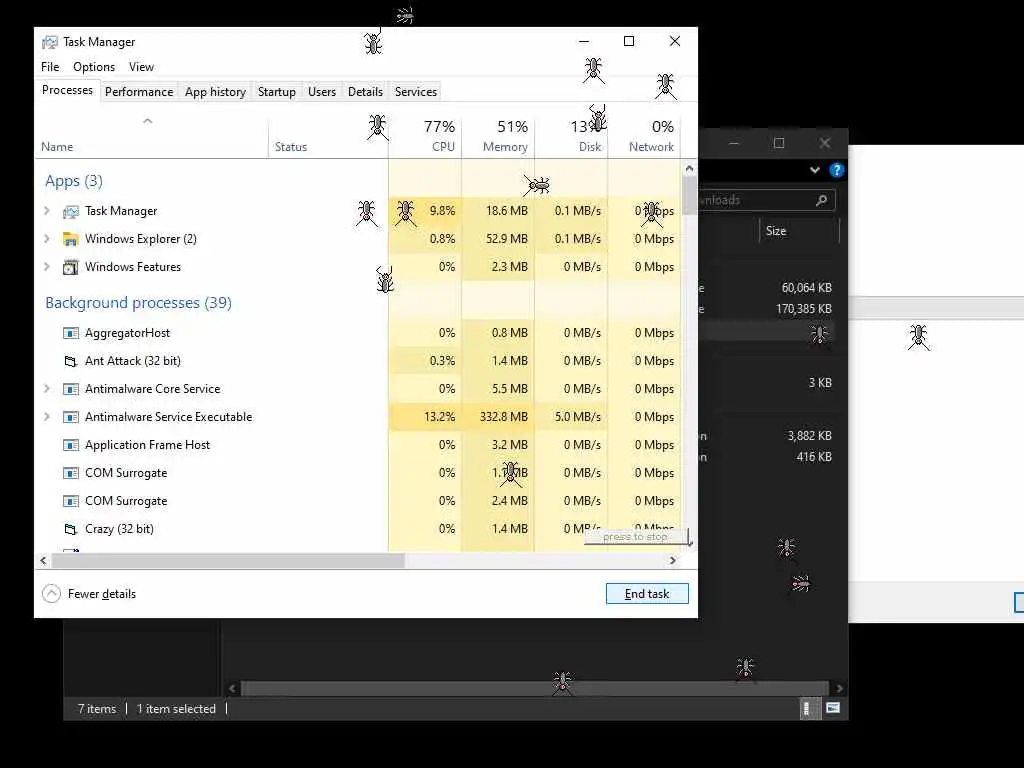This screenshot has width=1024, height=768.
Task: Select the 'Crazy (32 bit)' process name
Action: (120, 529)
